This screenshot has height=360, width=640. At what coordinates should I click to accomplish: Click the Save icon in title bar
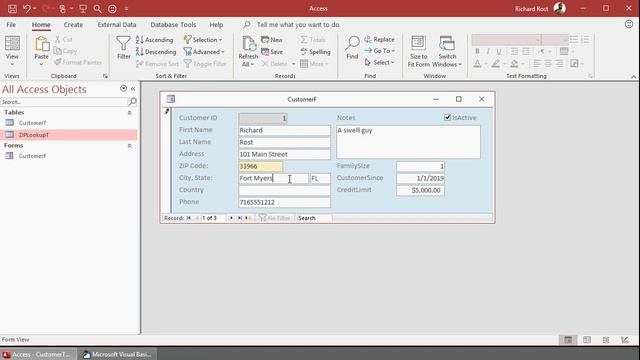(12, 8)
